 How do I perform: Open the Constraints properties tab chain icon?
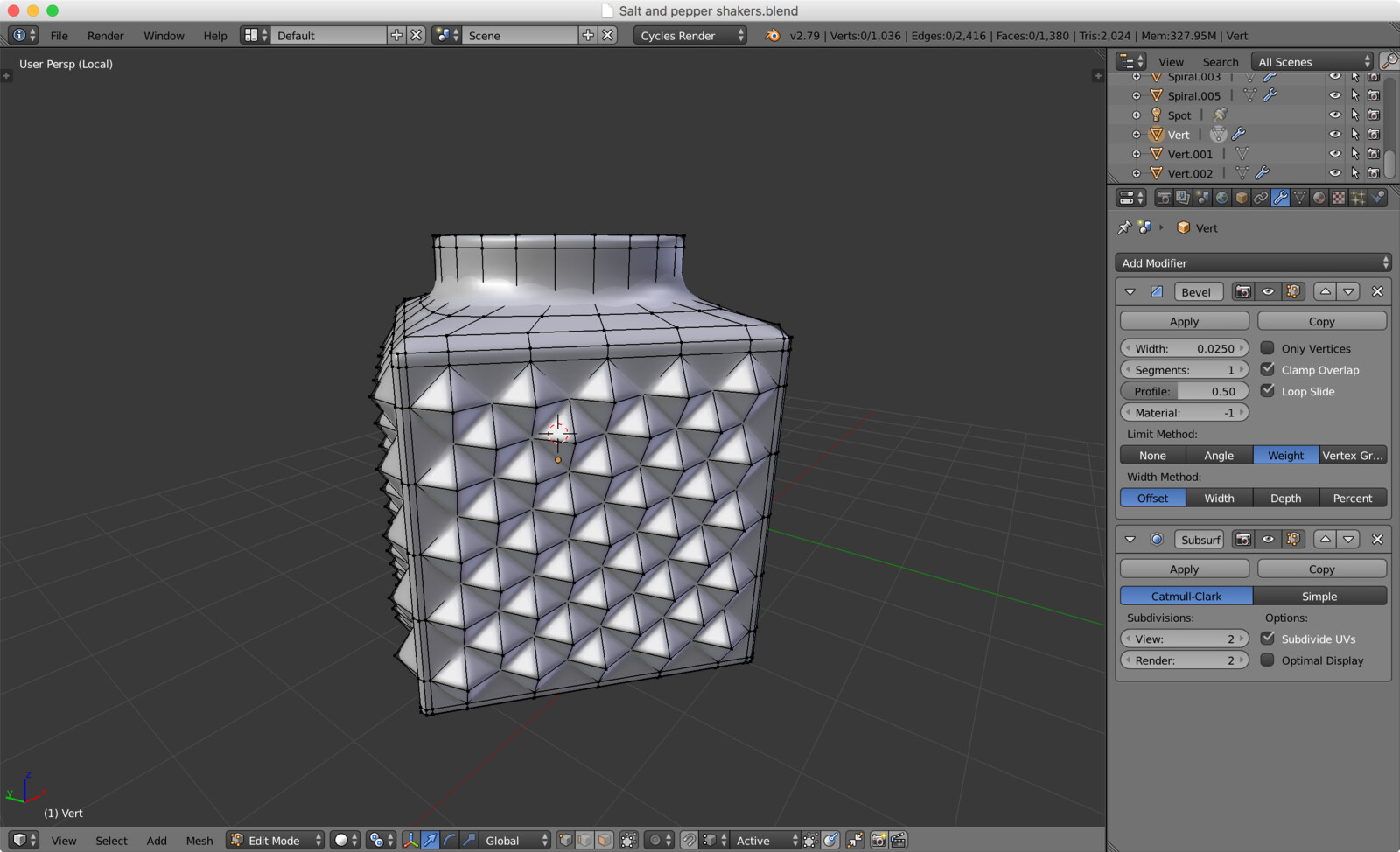pos(1260,198)
